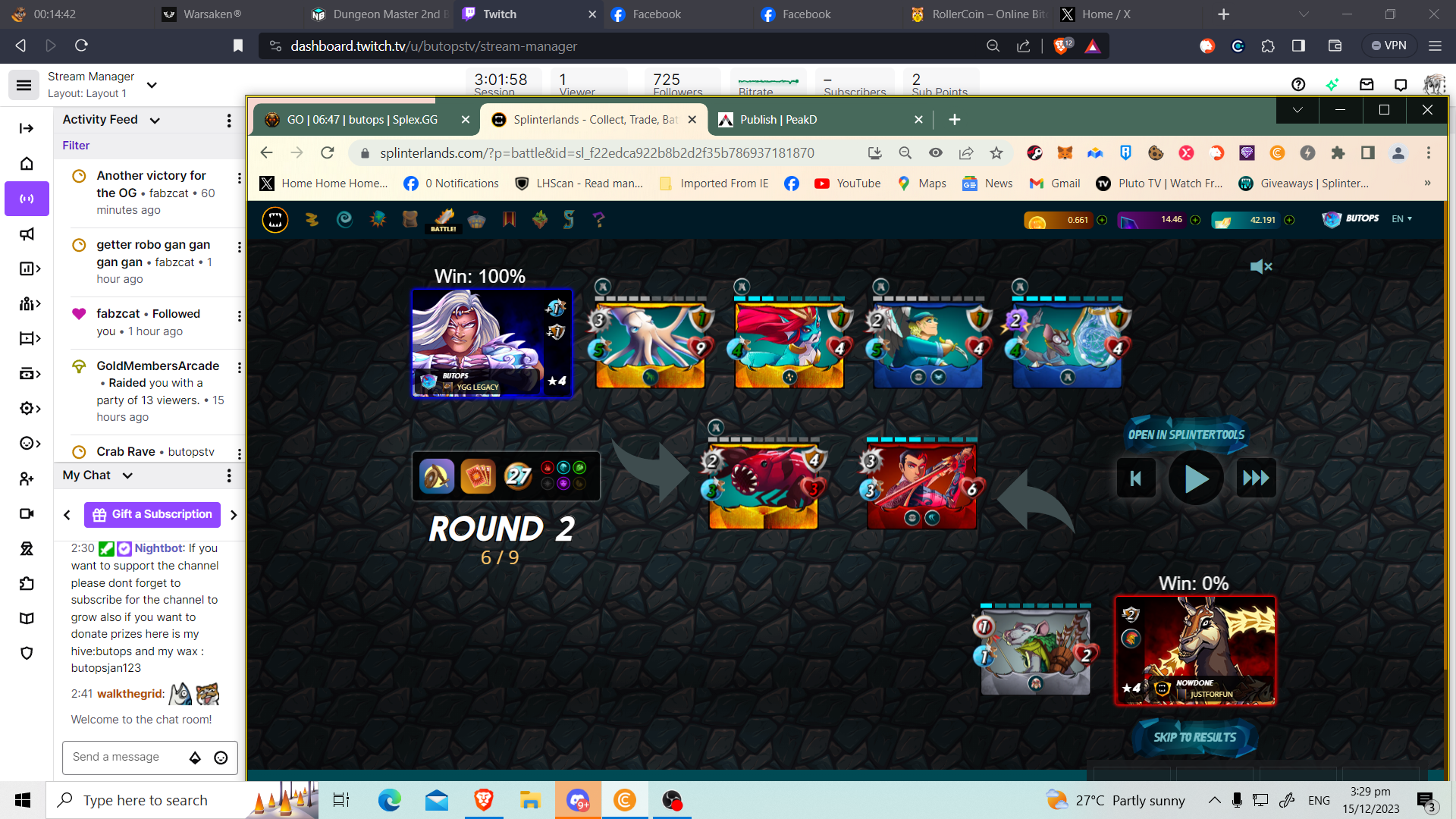The image size is (1456, 819).
Task: Click the Splinterlands home monster logo
Action: 275,220
